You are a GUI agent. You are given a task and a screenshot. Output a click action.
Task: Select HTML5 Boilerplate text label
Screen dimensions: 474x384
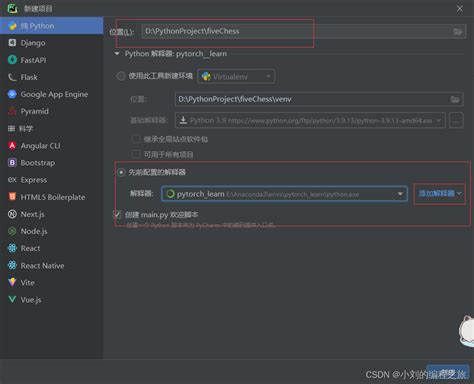53,197
